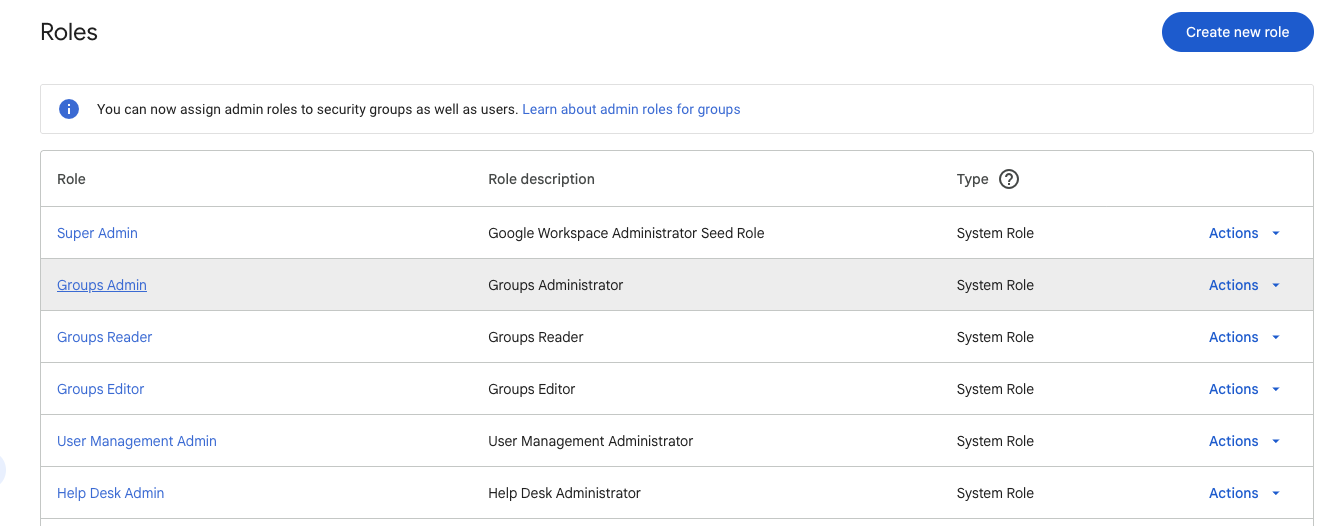
Task: Show Actions options for Groups Editor
Action: pos(1244,389)
